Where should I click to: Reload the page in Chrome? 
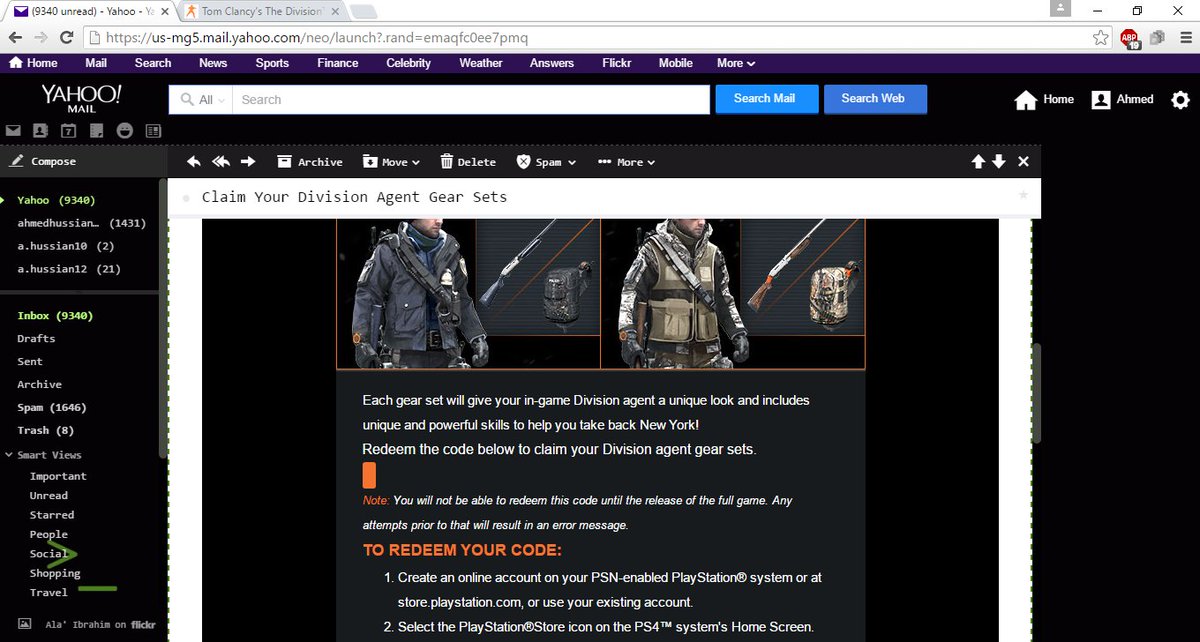pyautogui.click(x=66, y=38)
